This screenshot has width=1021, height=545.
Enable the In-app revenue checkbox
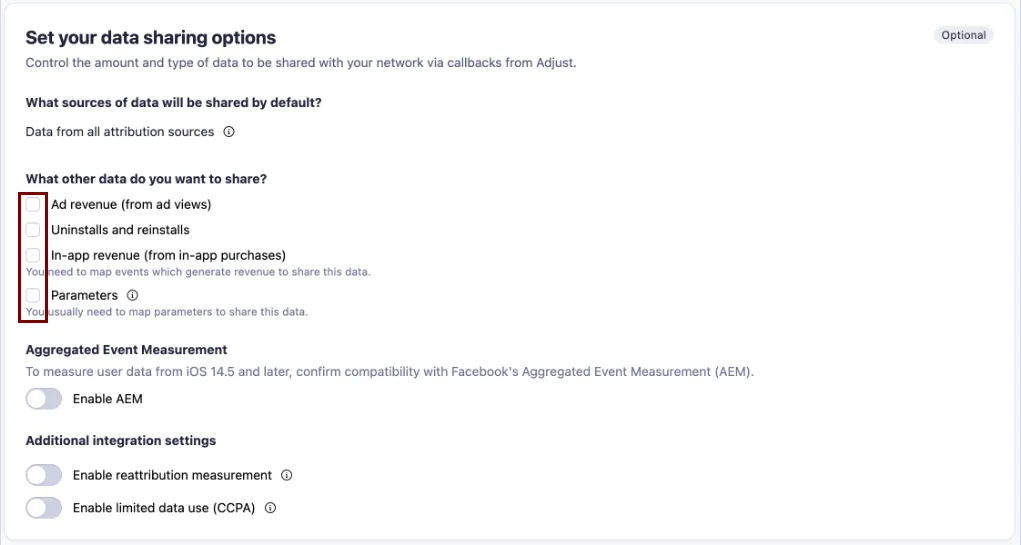tap(33, 255)
